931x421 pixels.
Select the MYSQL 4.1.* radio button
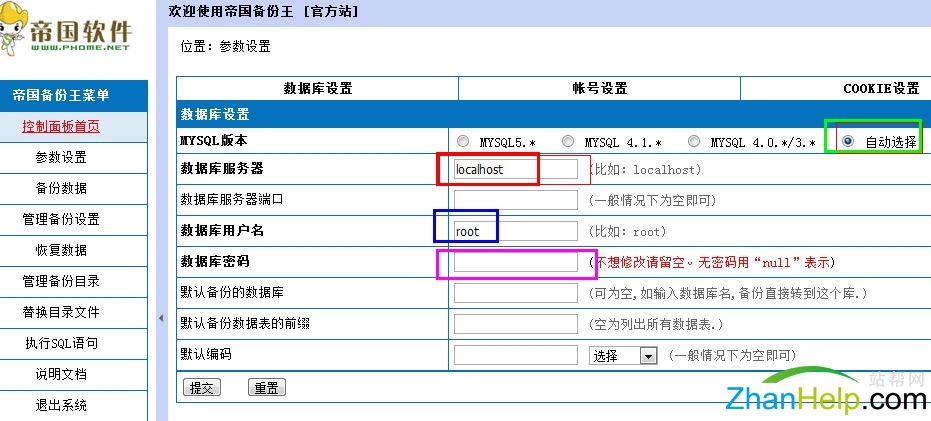[568, 141]
